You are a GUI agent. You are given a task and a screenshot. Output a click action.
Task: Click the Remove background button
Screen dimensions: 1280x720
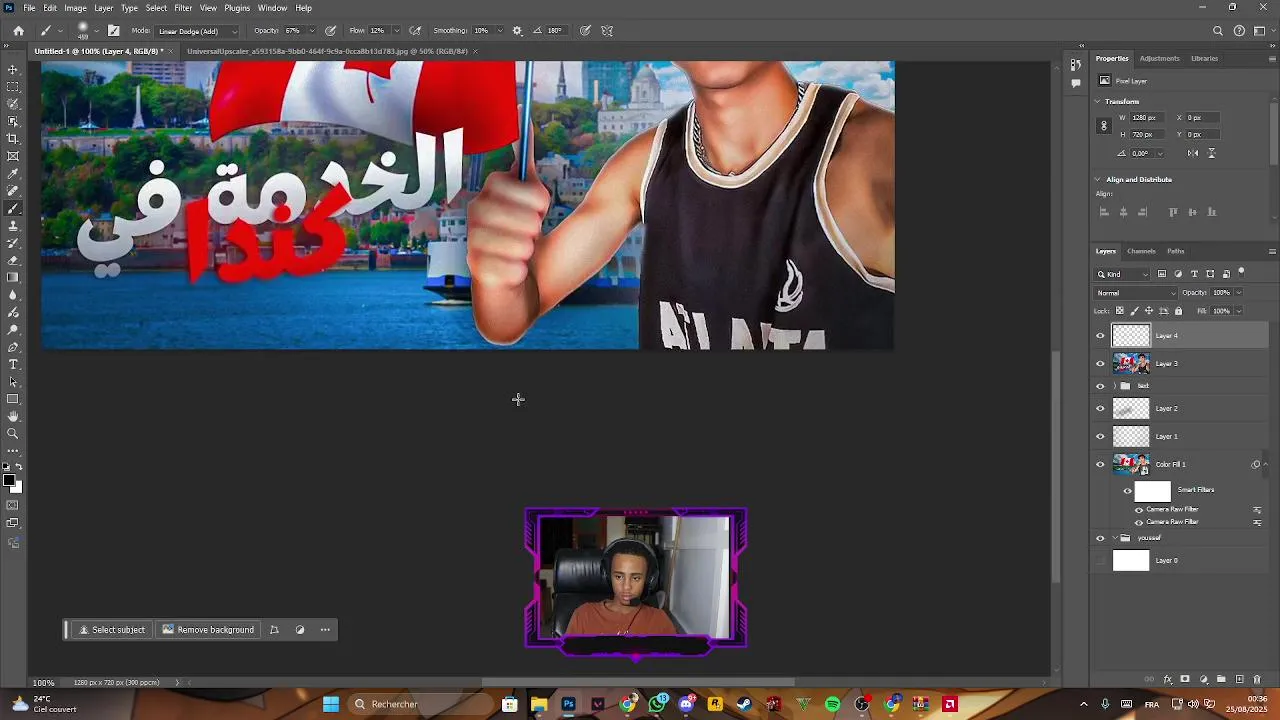tap(208, 630)
